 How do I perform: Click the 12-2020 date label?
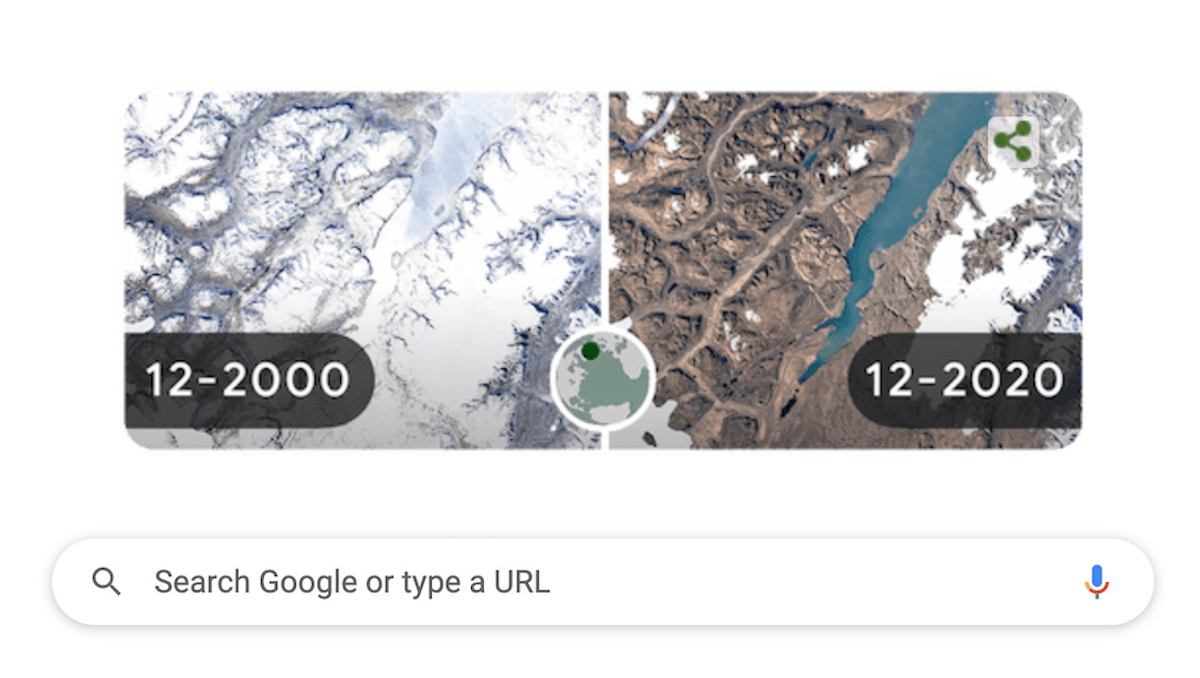[x=964, y=380]
